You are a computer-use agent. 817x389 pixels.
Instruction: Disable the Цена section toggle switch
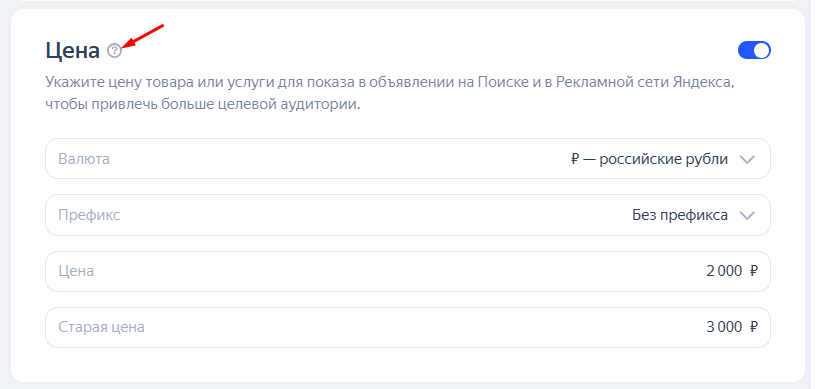[754, 51]
